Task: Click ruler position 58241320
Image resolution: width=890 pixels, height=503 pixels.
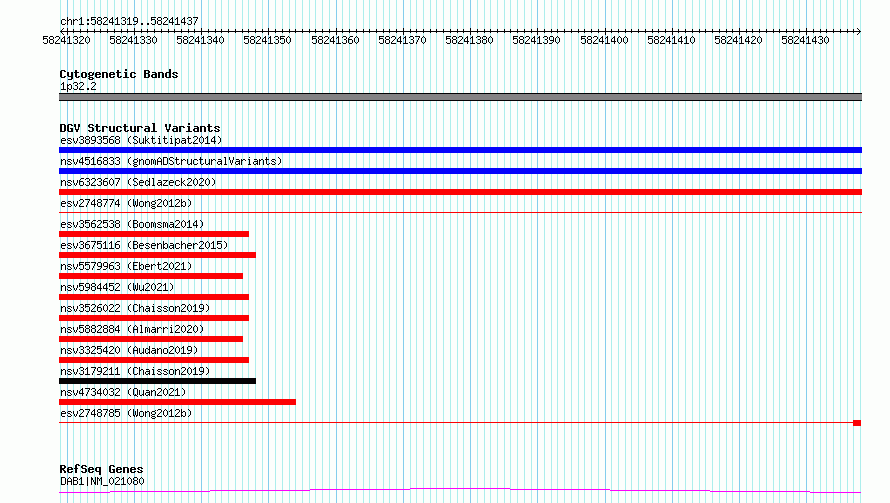Action: 66,40
